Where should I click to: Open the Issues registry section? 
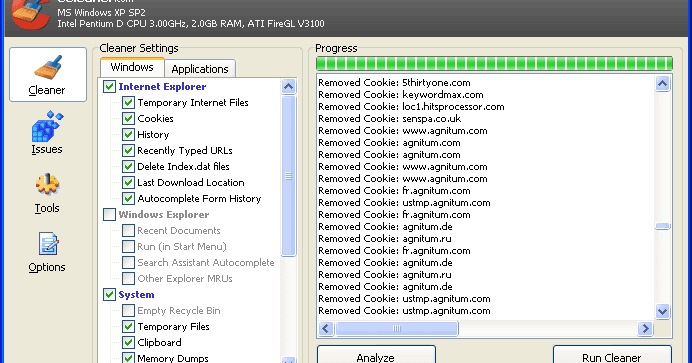[47, 133]
